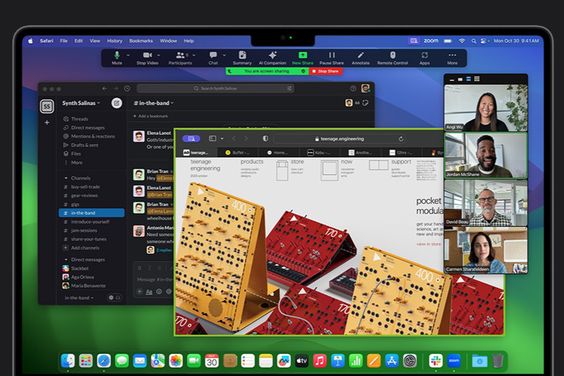Click the Slack back arrow

(x=104, y=89)
